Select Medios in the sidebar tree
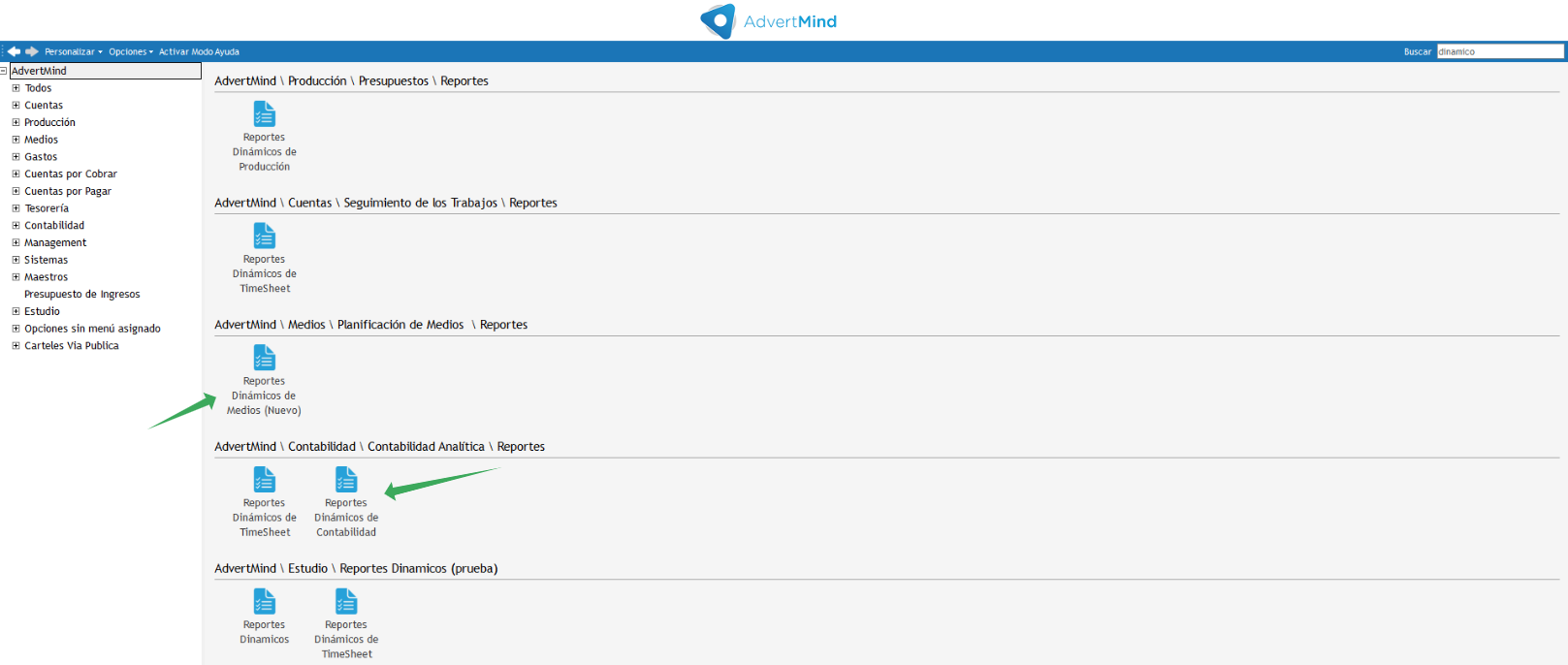The width and height of the screenshot is (1568, 665). (41, 140)
